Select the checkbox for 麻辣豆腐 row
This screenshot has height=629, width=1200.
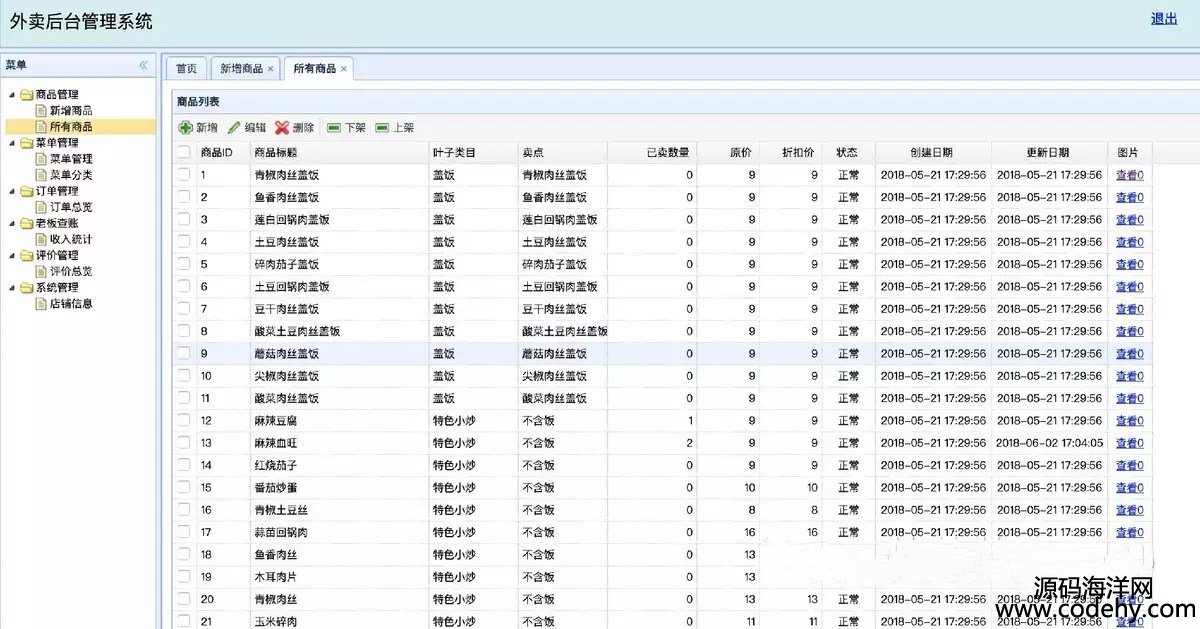pyautogui.click(x=183, y=421)
